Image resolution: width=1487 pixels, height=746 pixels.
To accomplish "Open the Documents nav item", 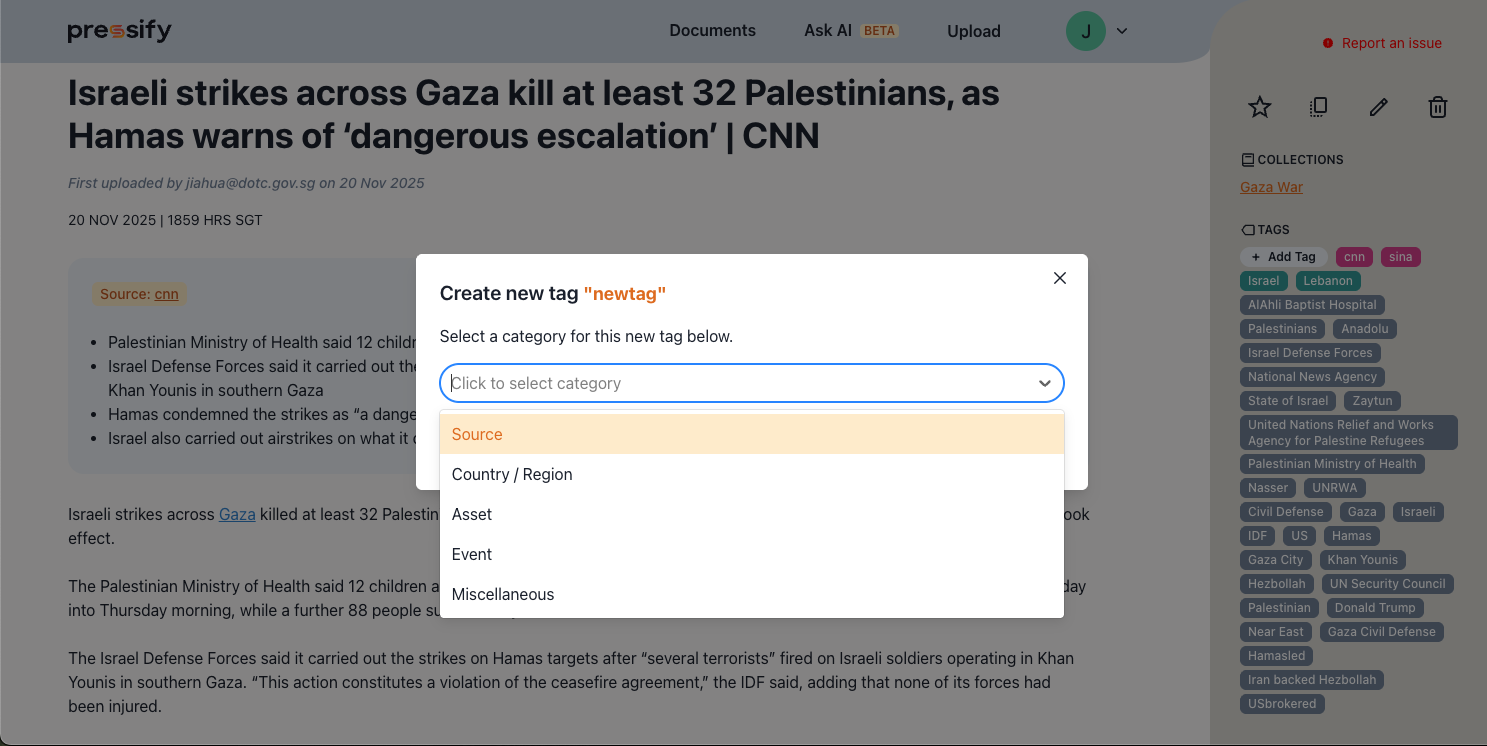I will 712,31.
